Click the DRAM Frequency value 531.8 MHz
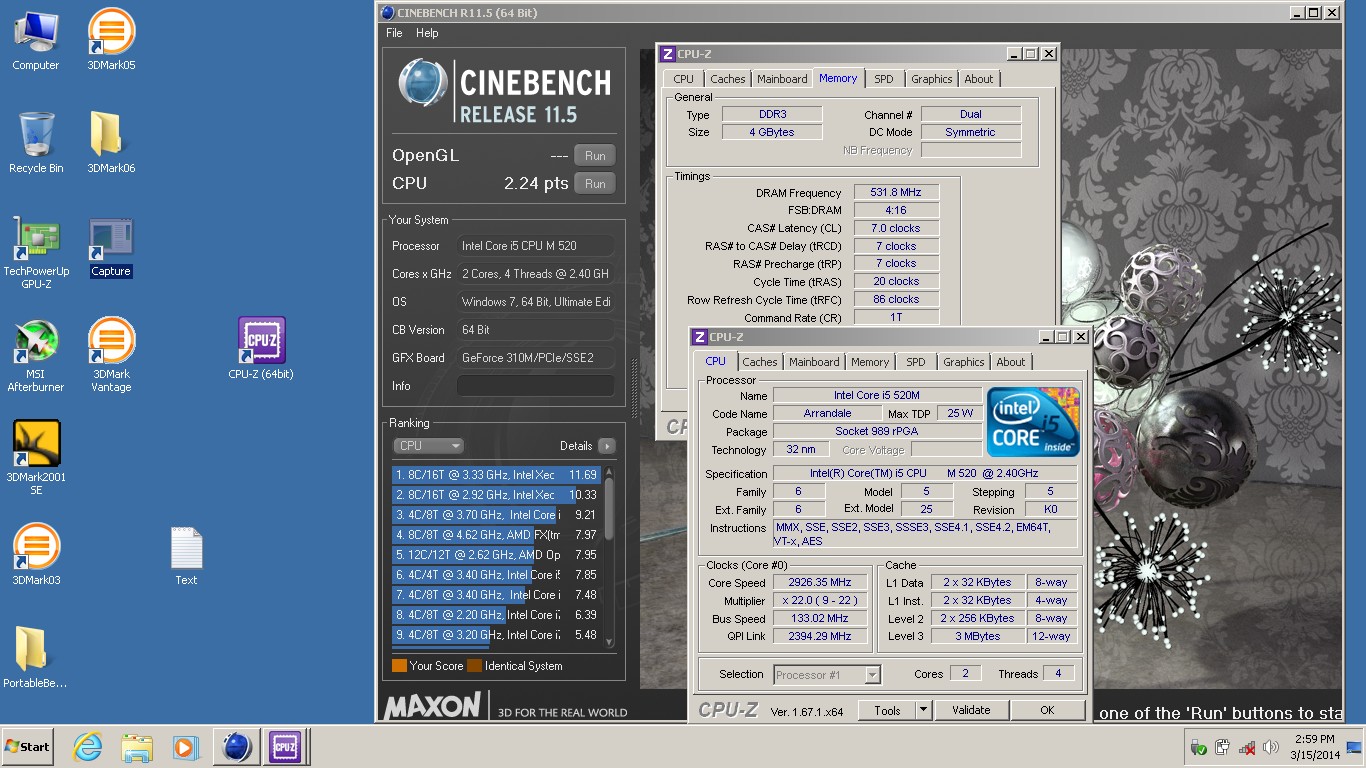 click(896, 193)
